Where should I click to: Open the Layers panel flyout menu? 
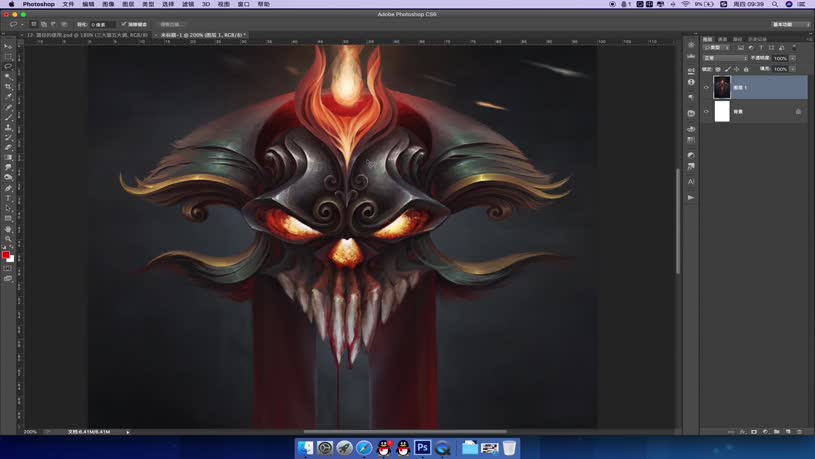coord(809,40)
